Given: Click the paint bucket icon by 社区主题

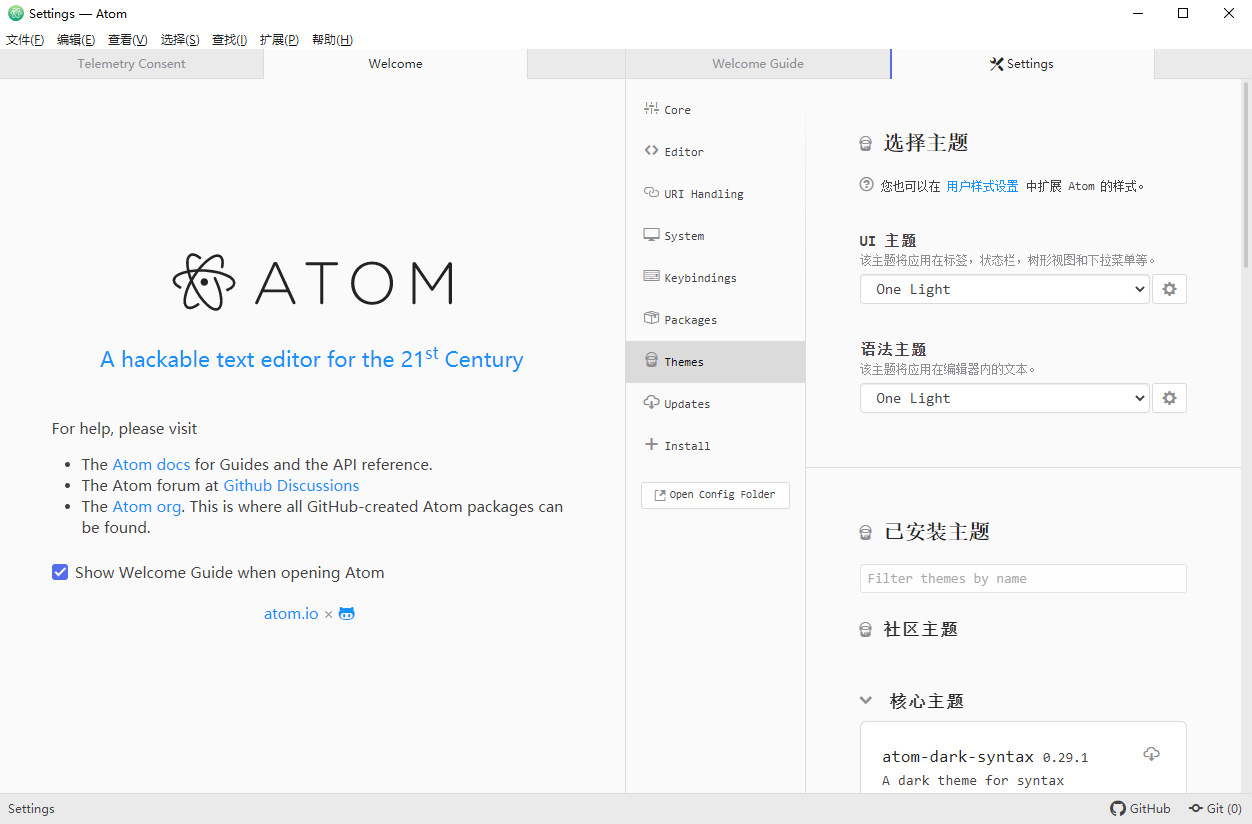Looking at the screenshot, I should coord(866,630).
